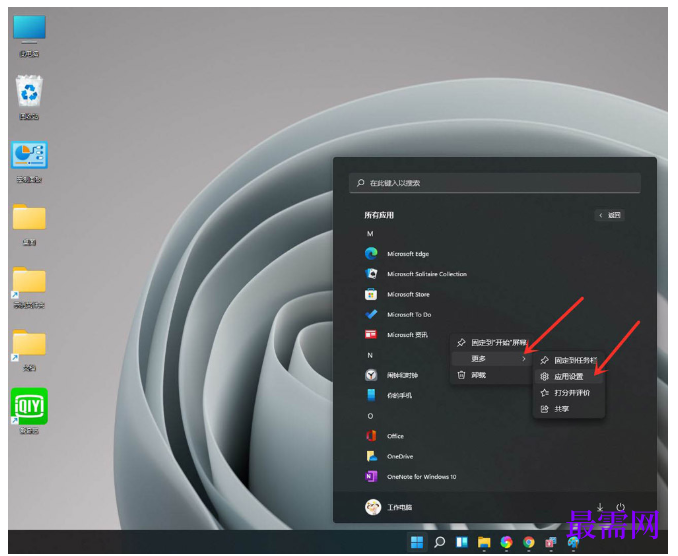Click the red app icon beside Chrome
This screenshot has width=678, height=556.
click(x=551, y=542)
